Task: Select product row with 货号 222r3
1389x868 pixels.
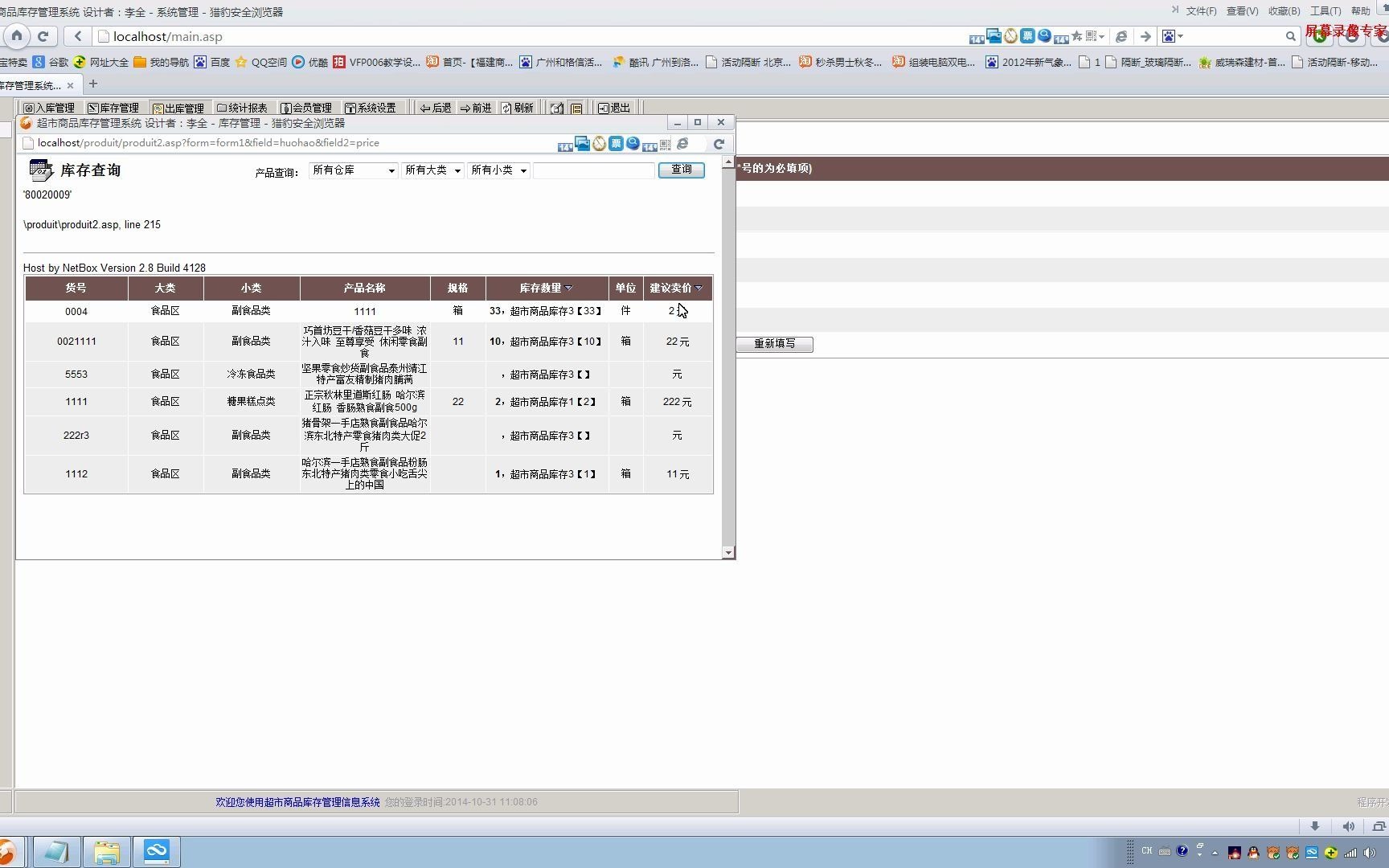Action: pos(369,436)
